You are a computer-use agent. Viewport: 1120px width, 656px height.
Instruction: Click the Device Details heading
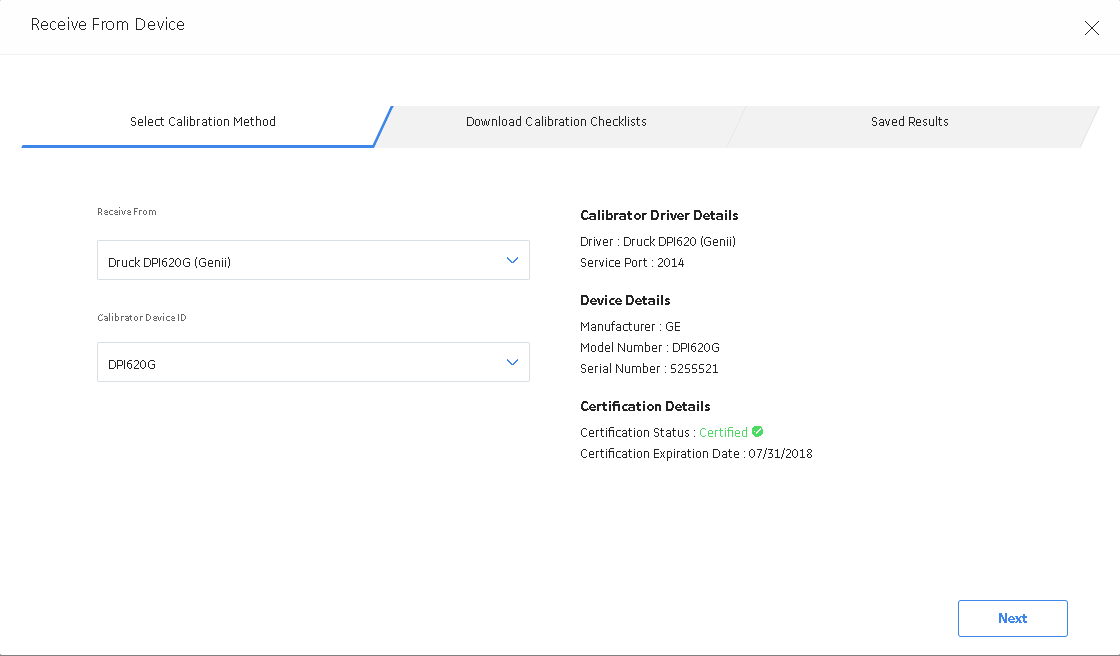625,300
